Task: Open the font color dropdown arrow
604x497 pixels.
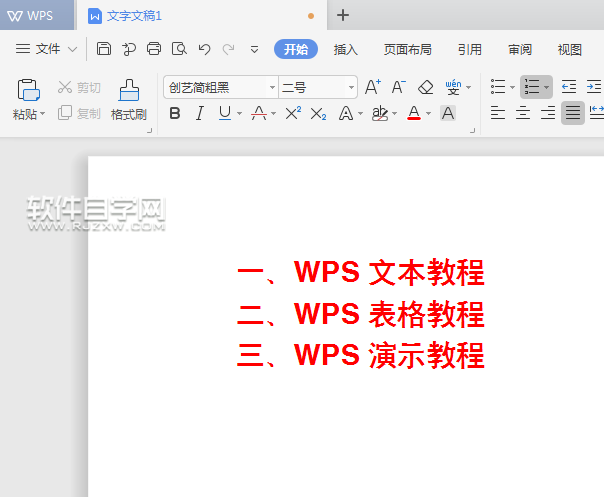Action: click(428, 114)
